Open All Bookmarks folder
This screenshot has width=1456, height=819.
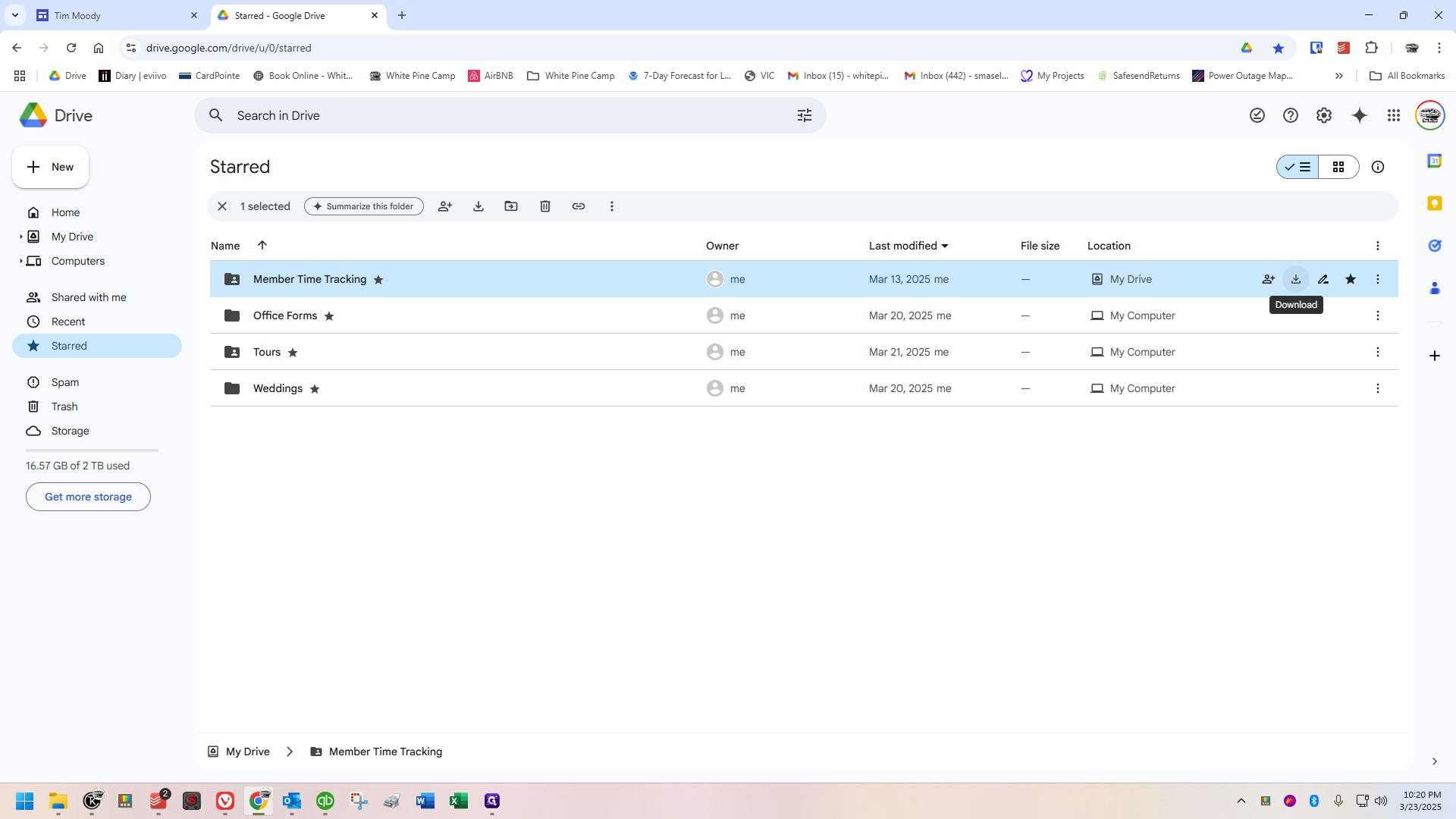1407,76
